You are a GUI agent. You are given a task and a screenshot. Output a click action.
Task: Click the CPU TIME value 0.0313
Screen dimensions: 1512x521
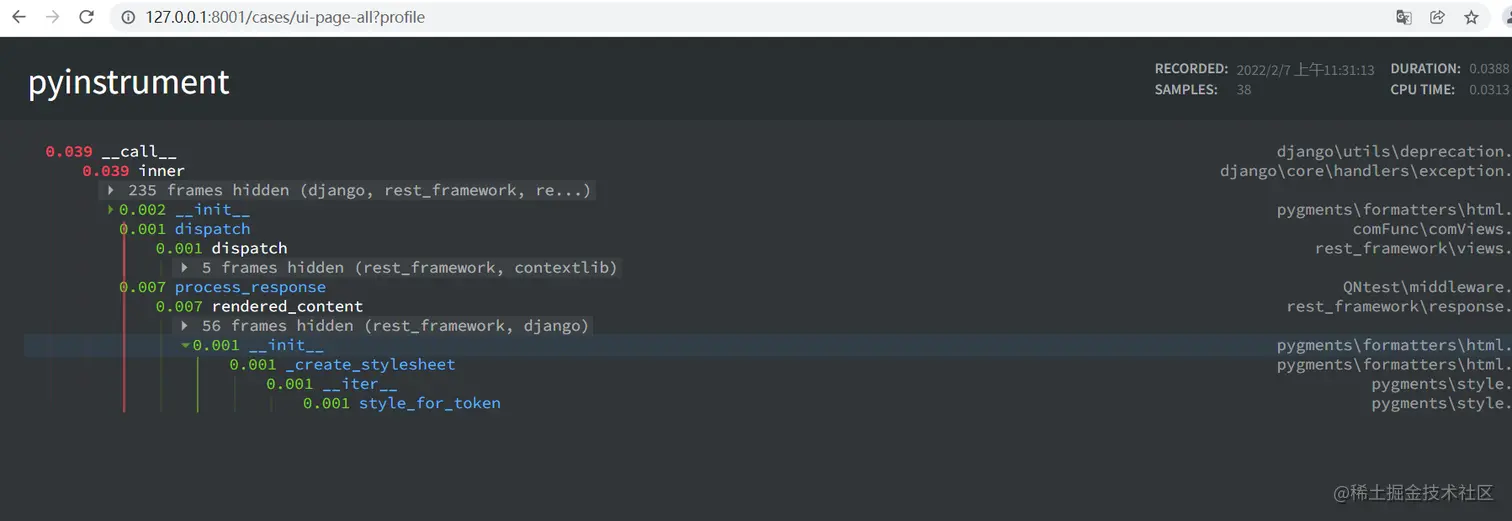1489,90
